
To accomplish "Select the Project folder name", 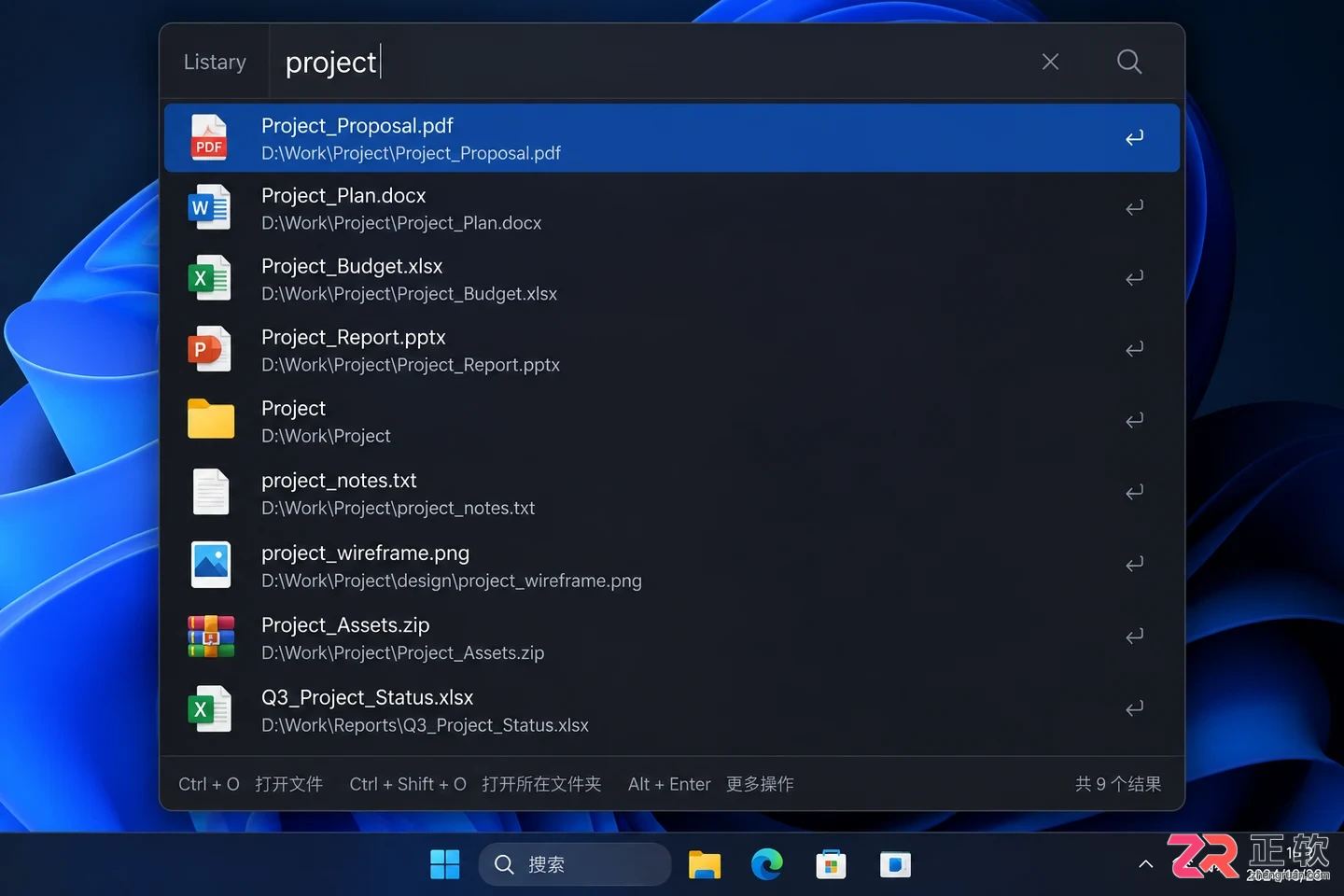I will [x=294, y=409].
